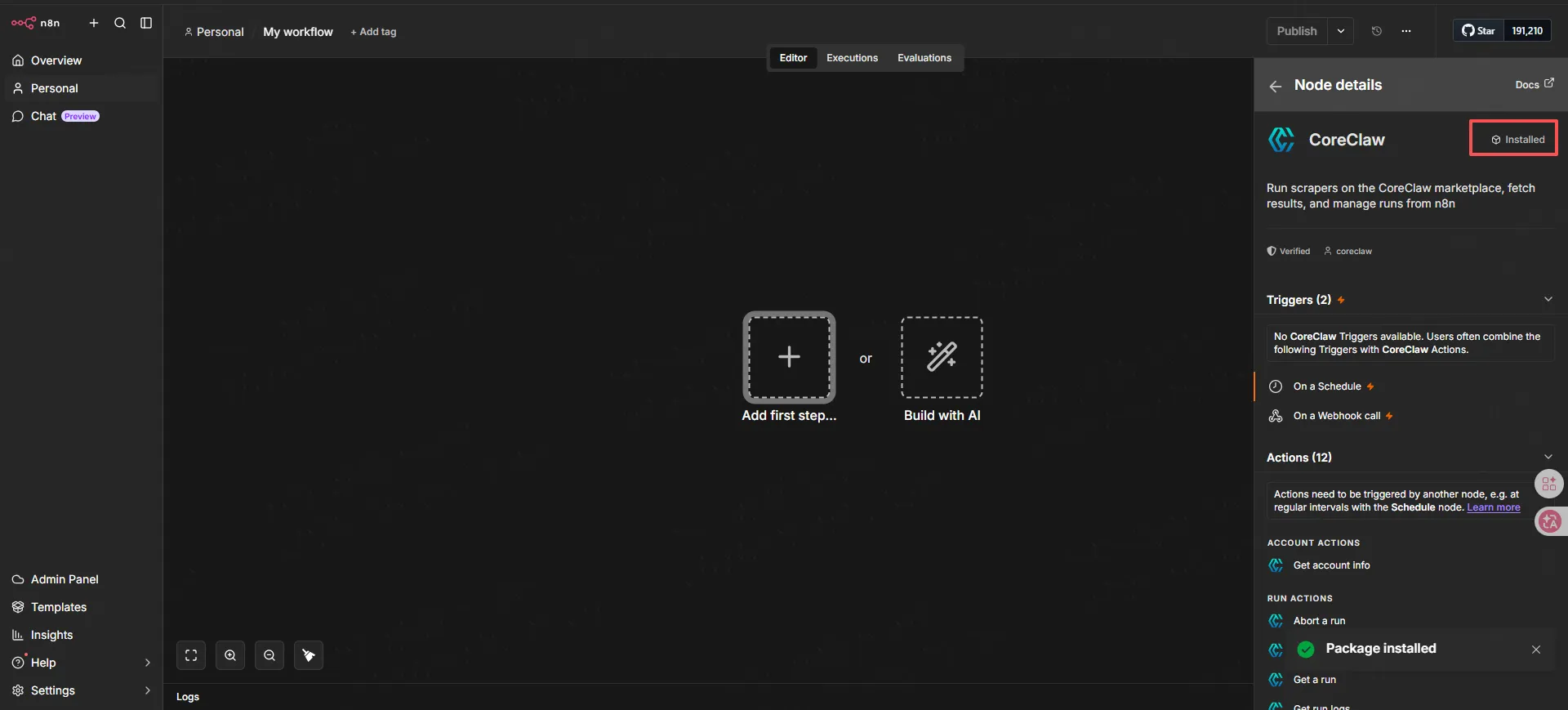Screen dimensions: 1568x710
Task: Open the search icon in sidebar header
Action: click(x=120, y=23)
